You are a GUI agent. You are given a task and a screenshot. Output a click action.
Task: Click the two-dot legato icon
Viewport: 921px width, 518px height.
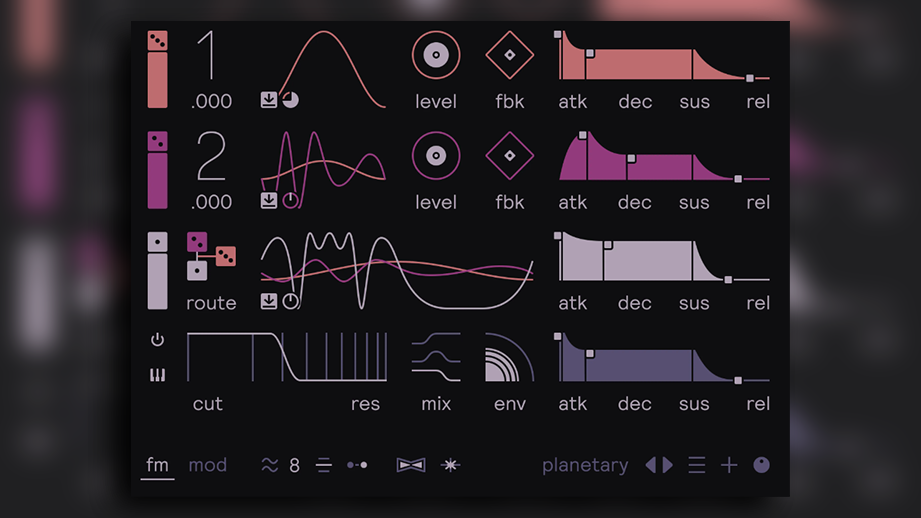pyautogui.click(x=357, y=465)
